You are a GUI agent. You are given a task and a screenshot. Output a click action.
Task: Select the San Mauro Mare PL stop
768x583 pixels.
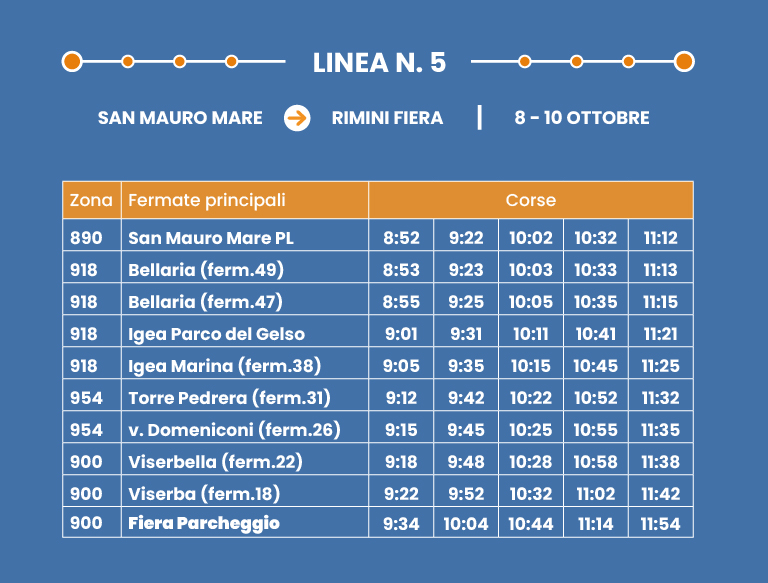pyautogui.click(x=211, y=238)
